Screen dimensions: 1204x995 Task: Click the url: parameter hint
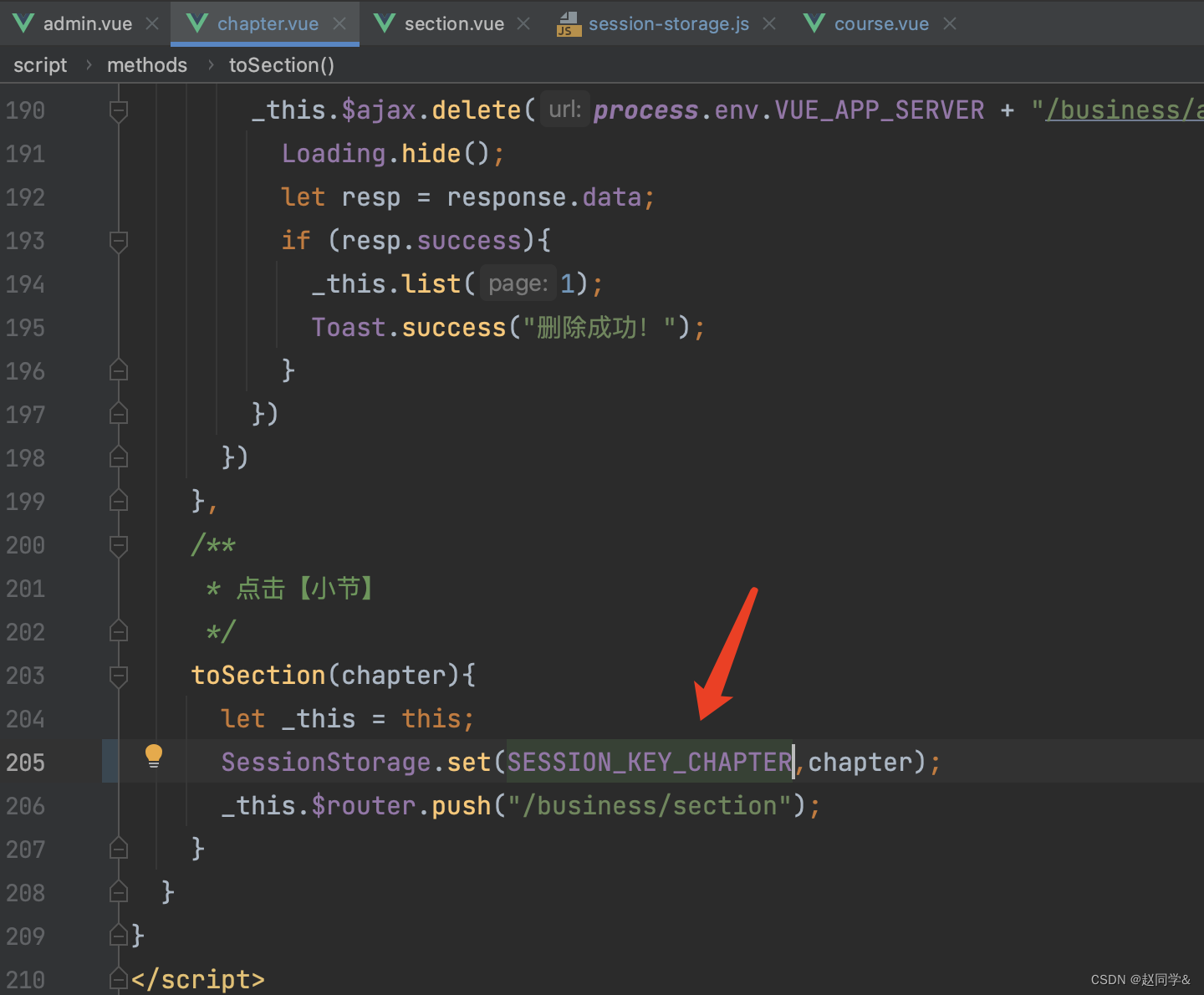565,110
